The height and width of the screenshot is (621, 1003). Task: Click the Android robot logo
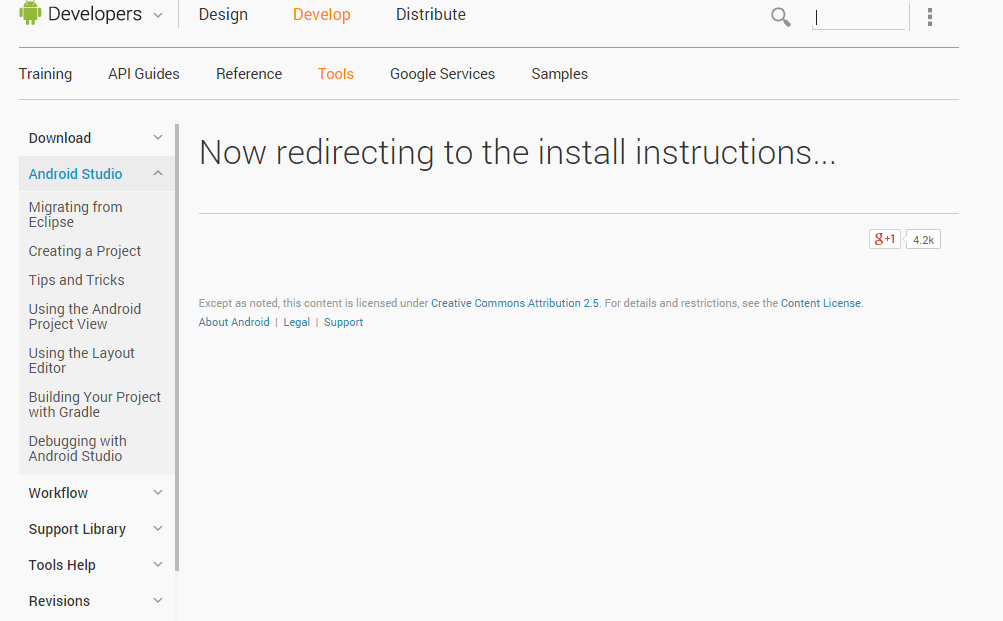[30, 14]
